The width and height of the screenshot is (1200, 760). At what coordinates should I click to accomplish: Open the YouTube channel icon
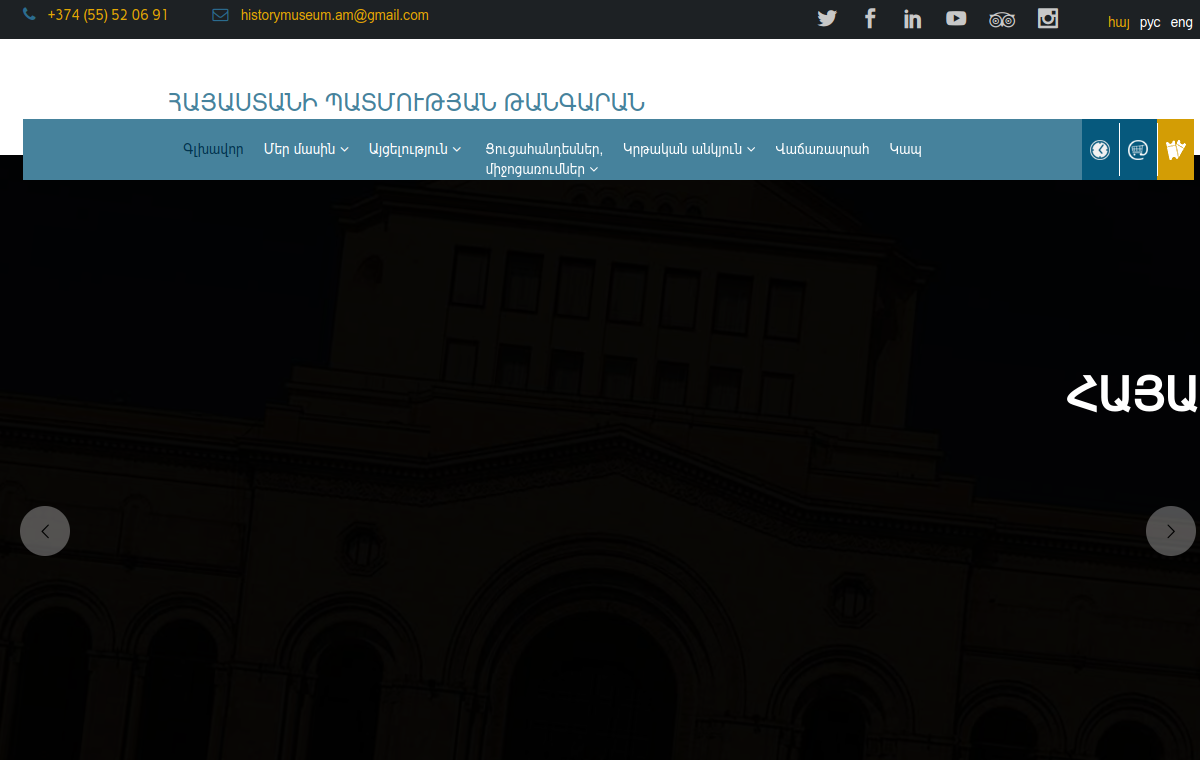coord(956,18)
